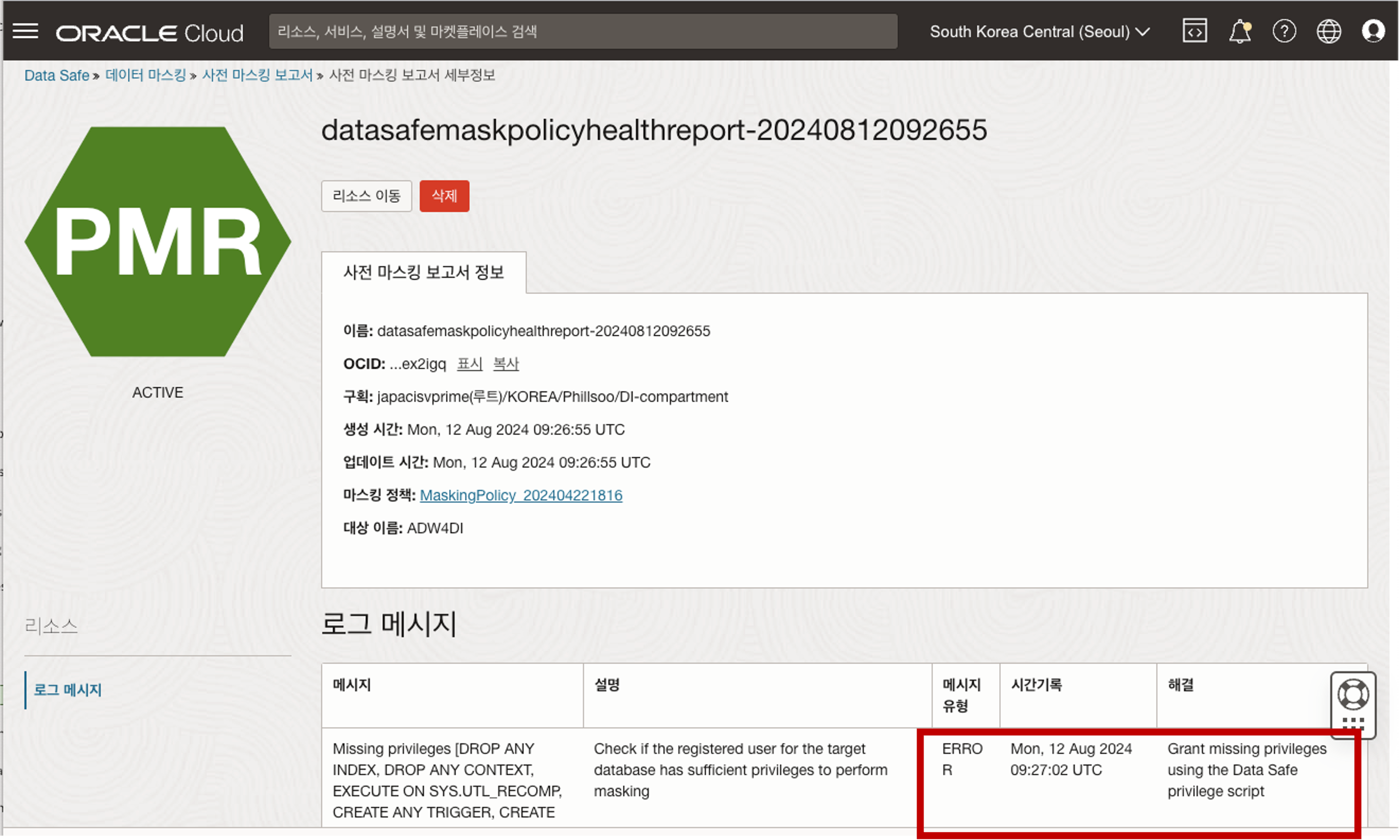Click the 대상 이름 ADW4DI value
Viewport: 1400px width, 840px height.
tap(435, 528)
